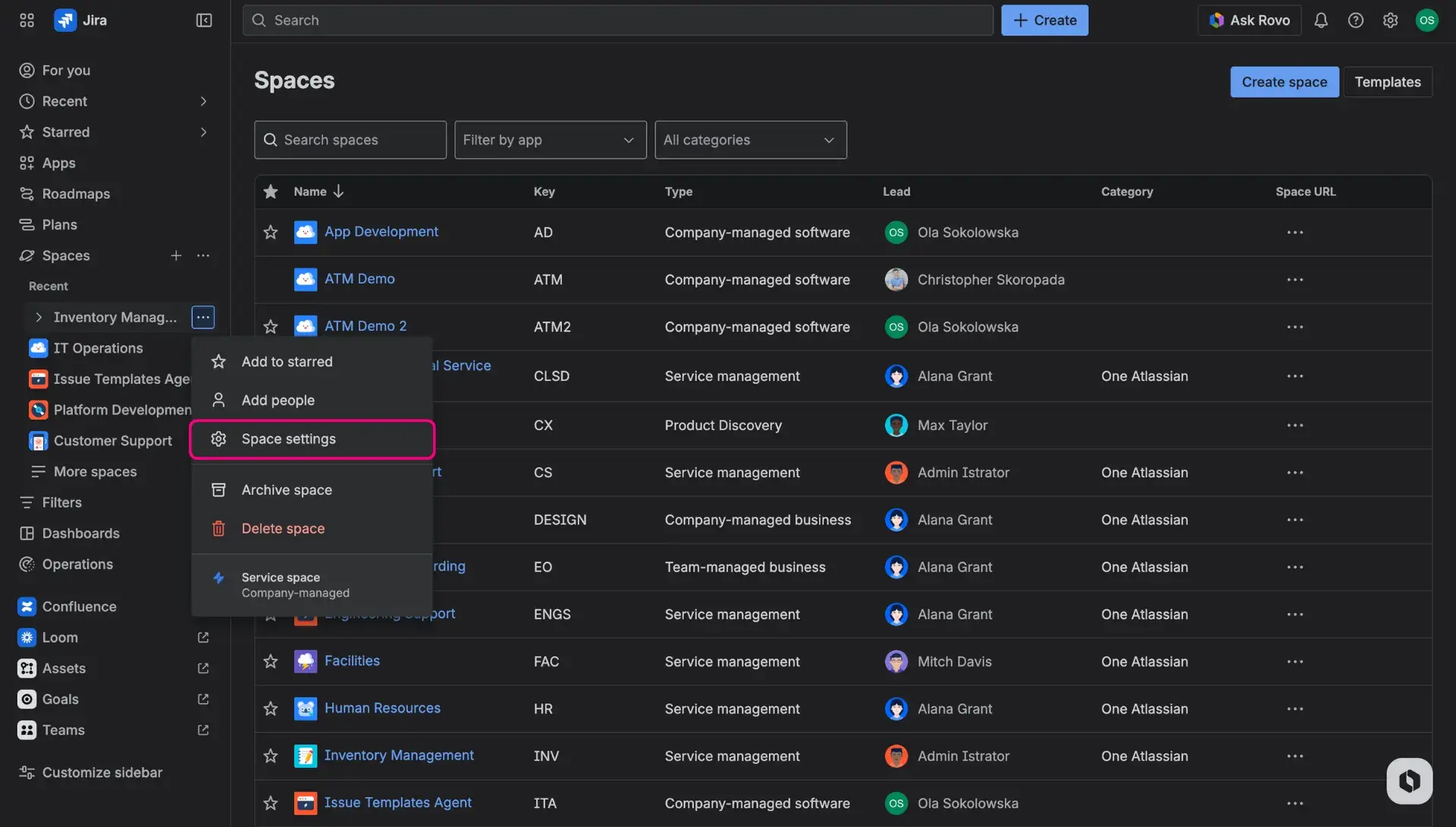Click the settings gear in top bar
Image resolution: width=1456 pixels, height=827 pixels.
click(1390, 20)
